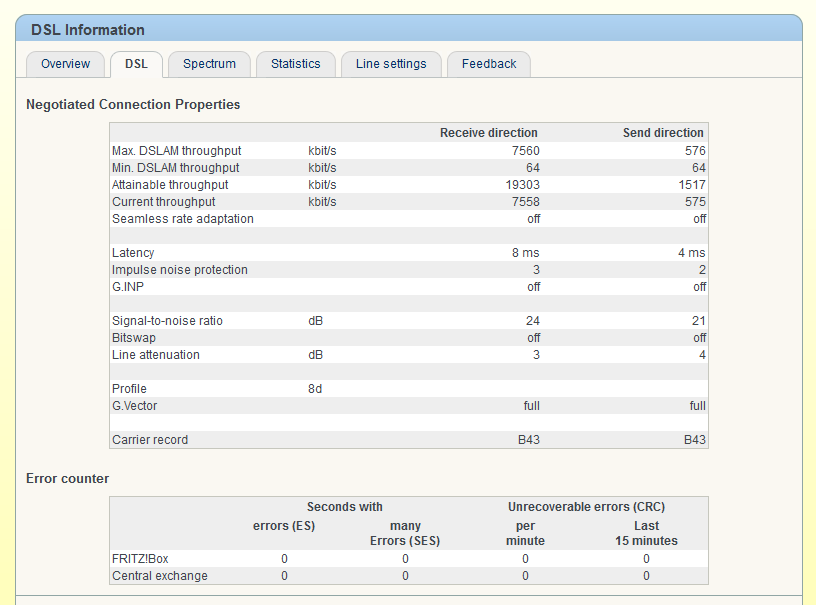The height and width of the screenshot is (605, 816).
Task: Go to the Line settings tab
Action: pos(390,64)
